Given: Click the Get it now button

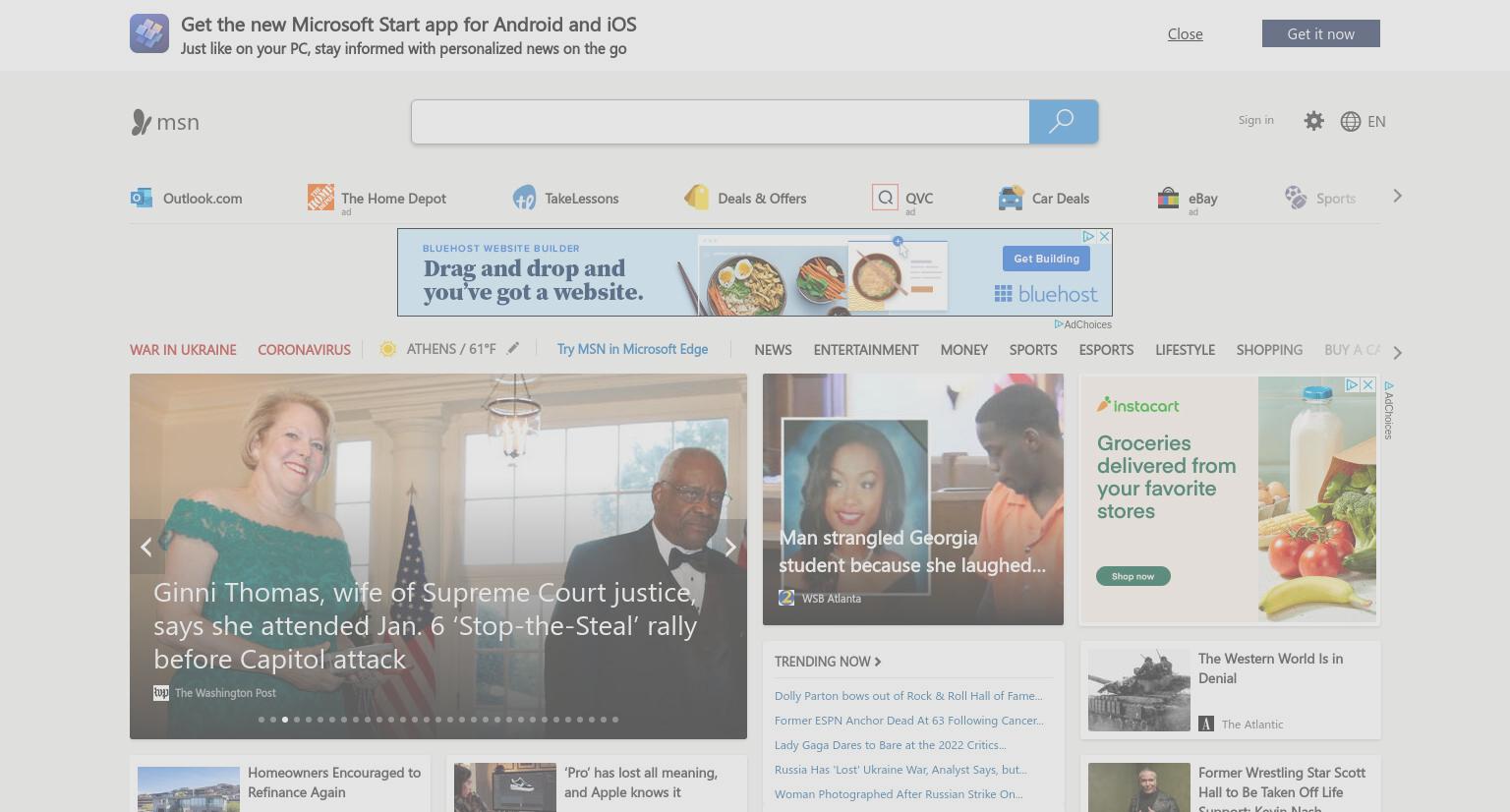Looking at the screenshot, I should point(1320,33).
